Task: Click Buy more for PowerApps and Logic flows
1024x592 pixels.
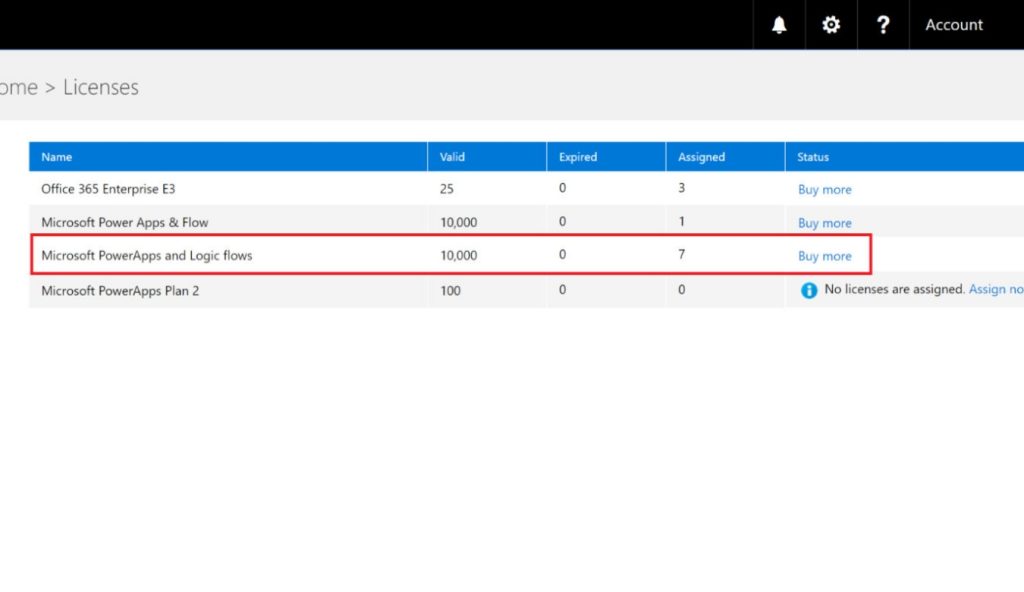Action: pos(825,256)
